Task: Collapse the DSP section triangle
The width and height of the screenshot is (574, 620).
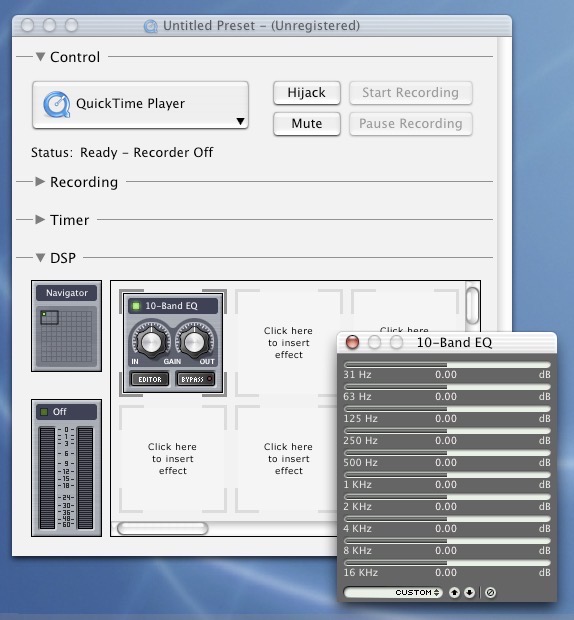Action: (x=40, y=258)
